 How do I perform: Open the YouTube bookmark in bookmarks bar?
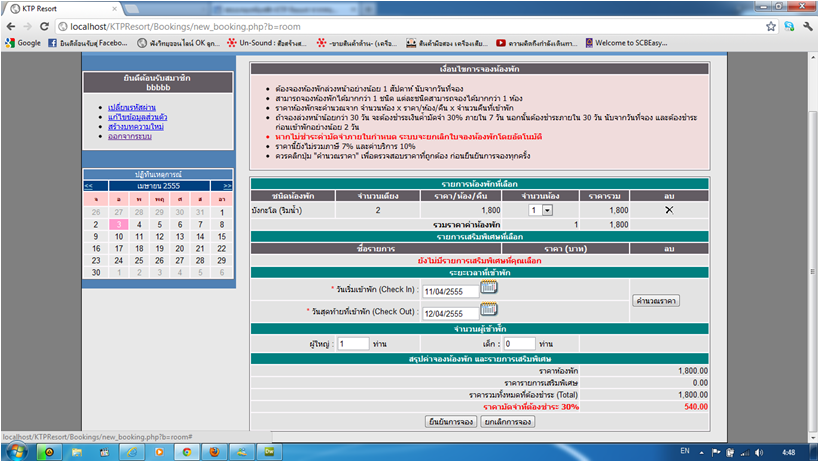536,43
